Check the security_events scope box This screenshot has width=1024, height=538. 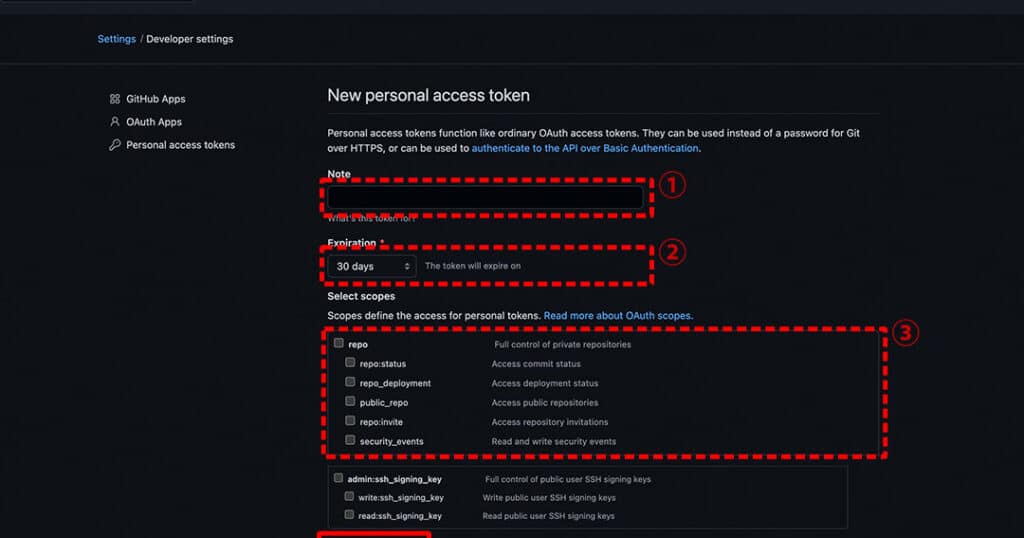click(350, 441)
